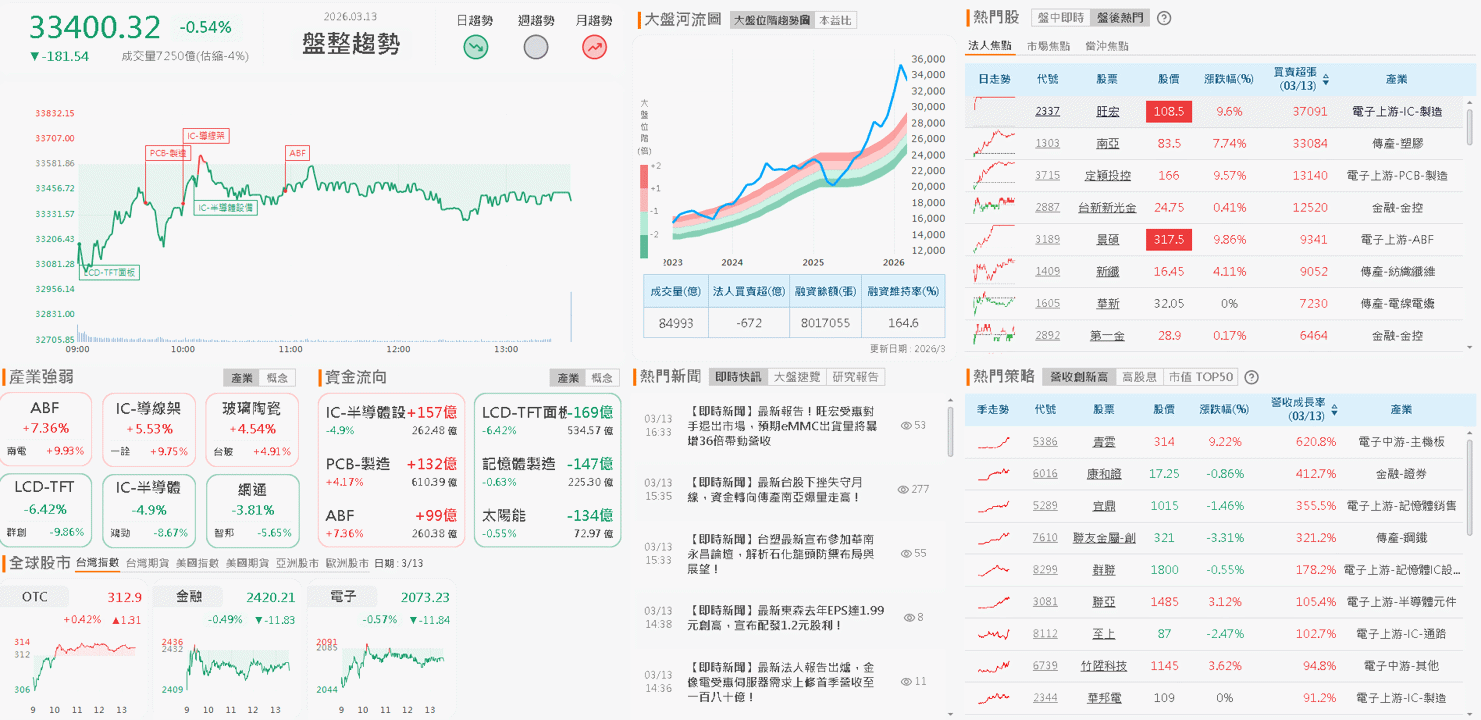The width and height of the screenshot is (1481, 720).
Task: Select 營收創新高 strategy toggle
Action: pos(1078,377)
